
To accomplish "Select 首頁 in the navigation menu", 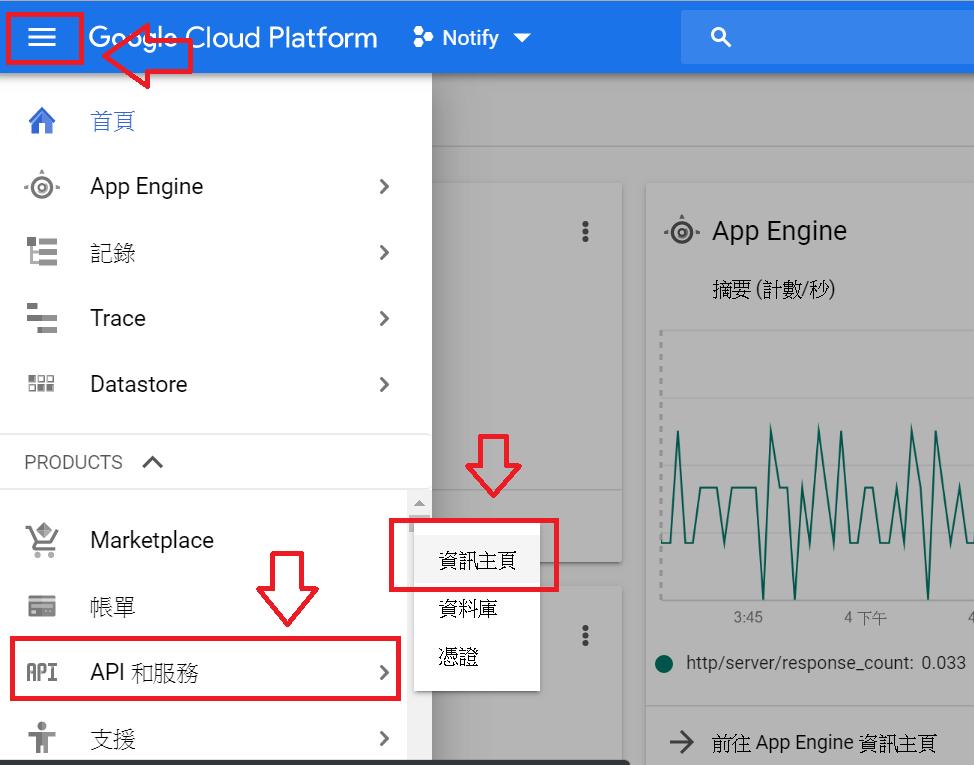I will point(113,121).
